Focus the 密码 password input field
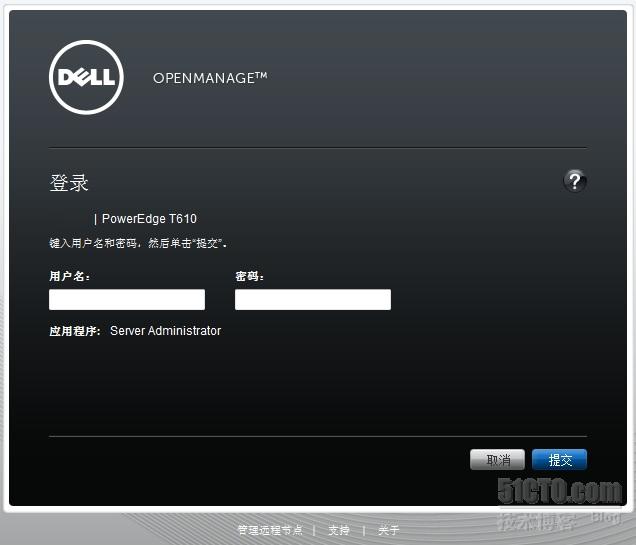Screen dimensions: 636x545 [313, 300]
